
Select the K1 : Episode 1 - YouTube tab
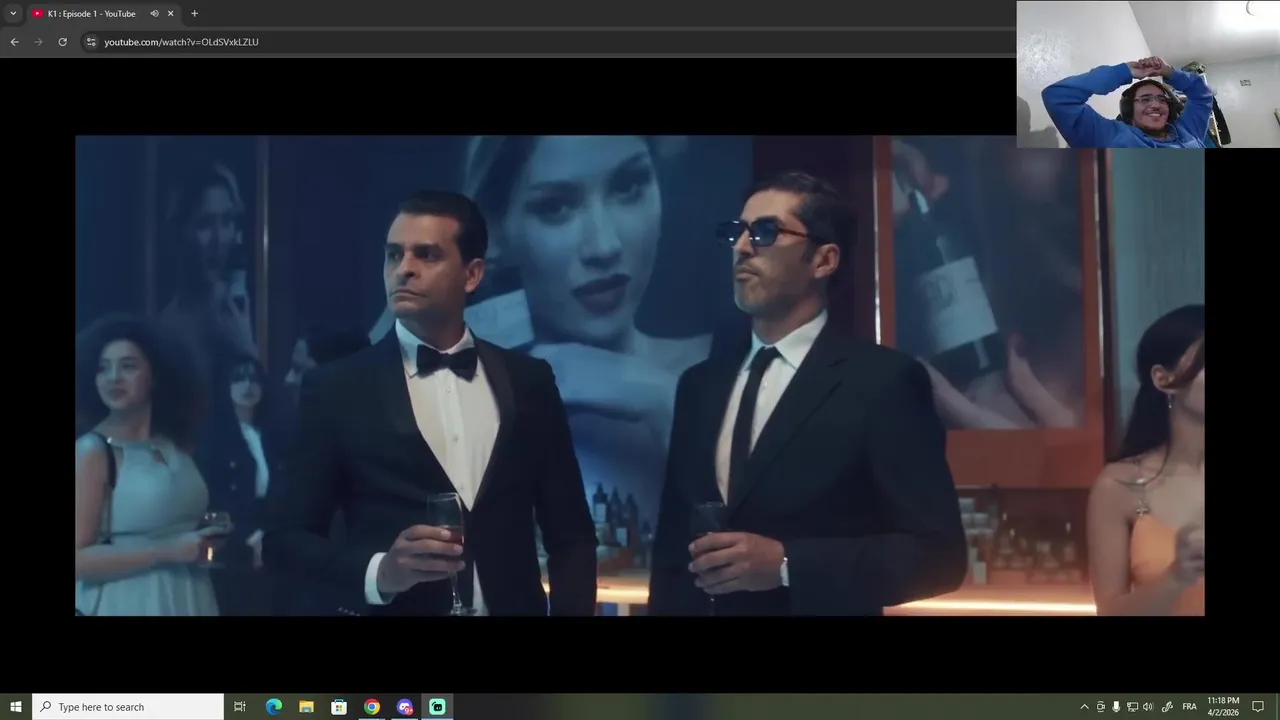[x=91, y=14]
